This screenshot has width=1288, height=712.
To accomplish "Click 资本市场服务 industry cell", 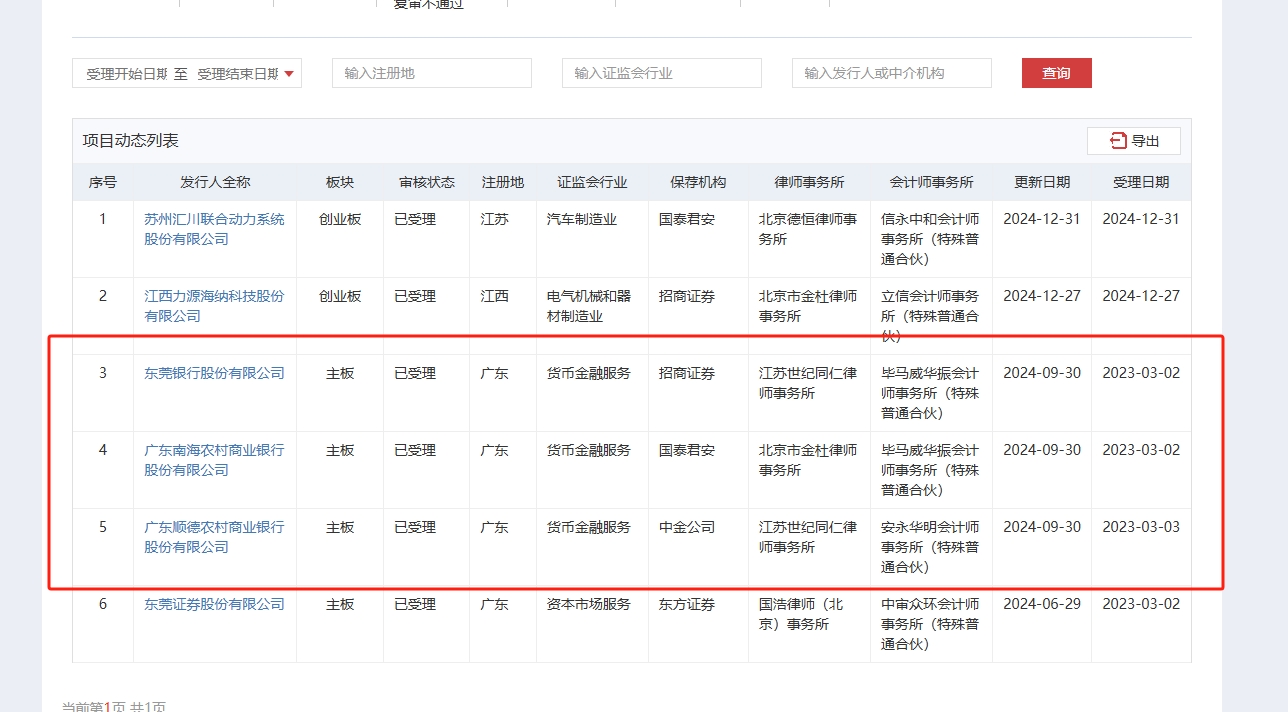I will (589, 604).
